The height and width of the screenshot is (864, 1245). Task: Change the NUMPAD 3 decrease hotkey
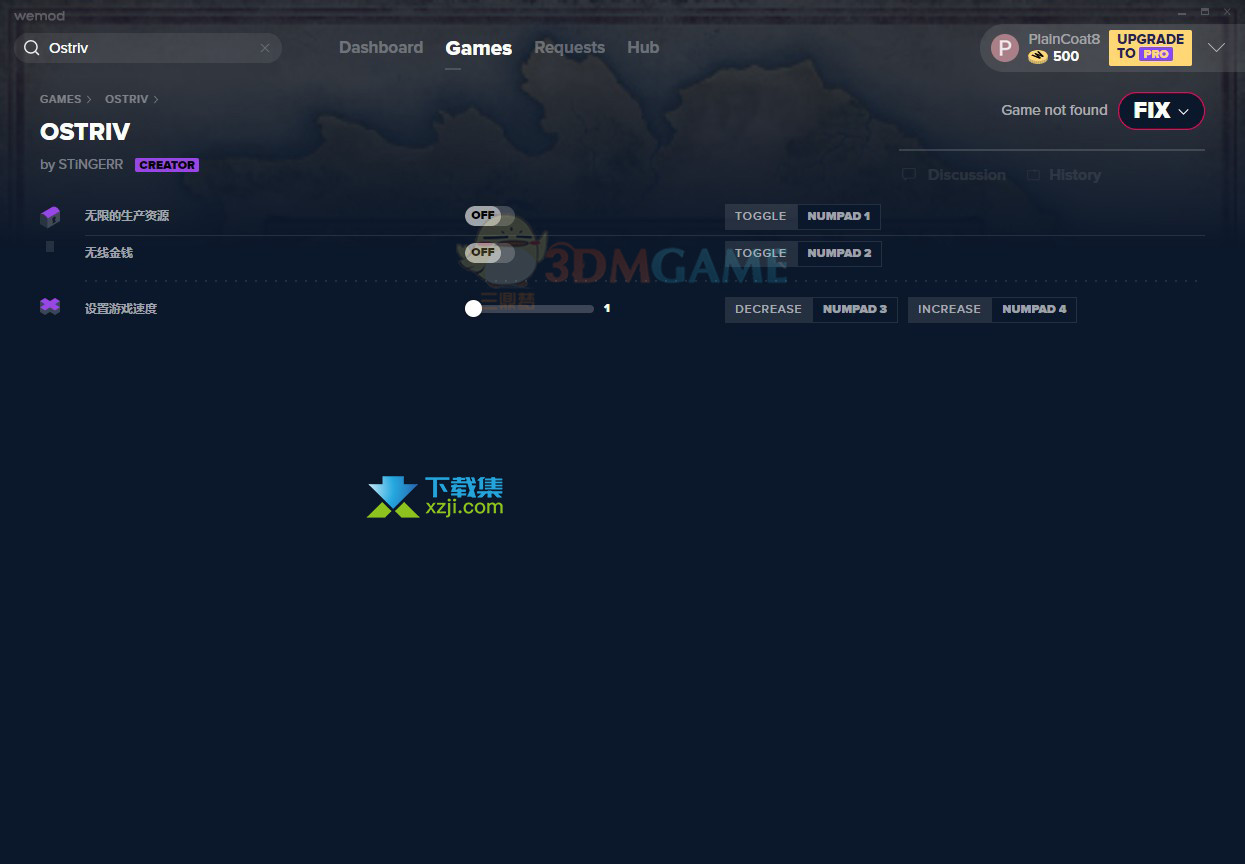(855, 309)
